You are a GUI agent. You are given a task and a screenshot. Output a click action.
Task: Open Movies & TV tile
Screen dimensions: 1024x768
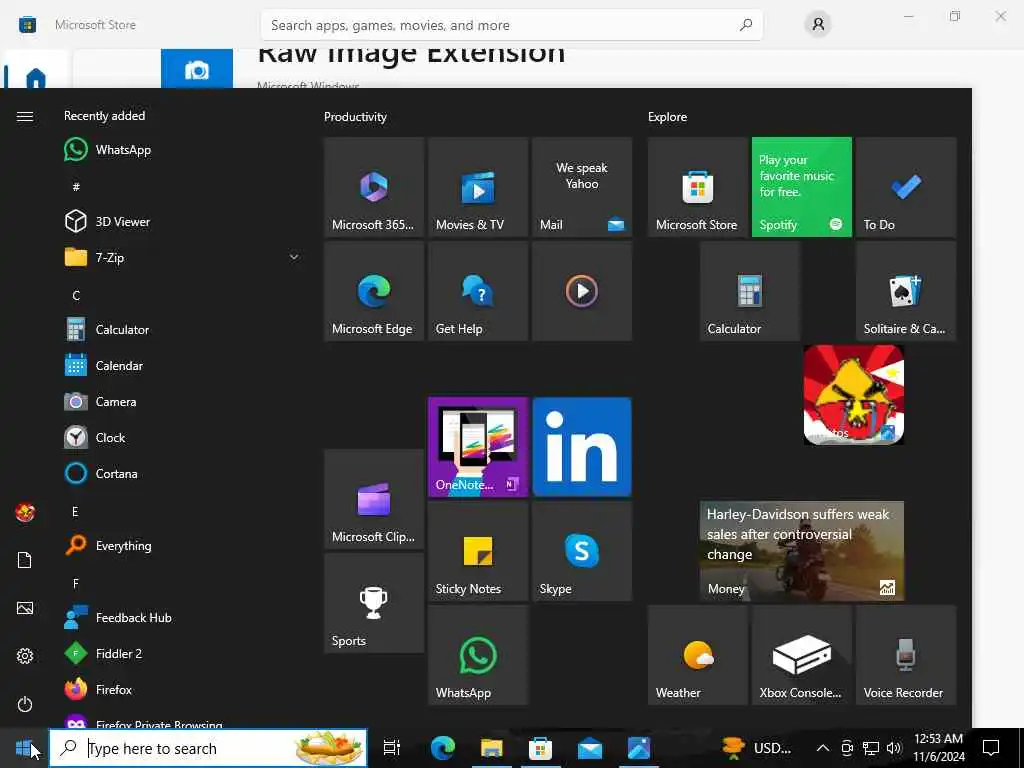point(478,187)
